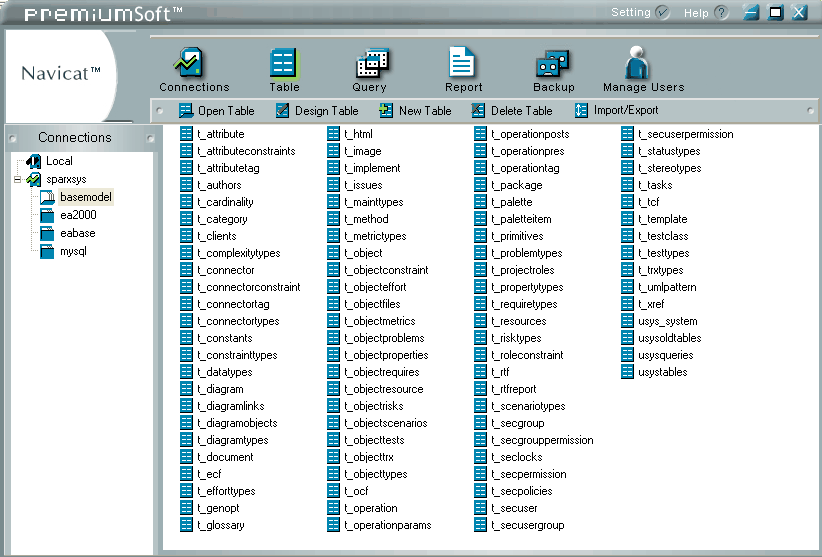Image resolution: width=822 pixels, height=557 pixels.
Task: Click the t_xref table icon
Action: point(628,304)
